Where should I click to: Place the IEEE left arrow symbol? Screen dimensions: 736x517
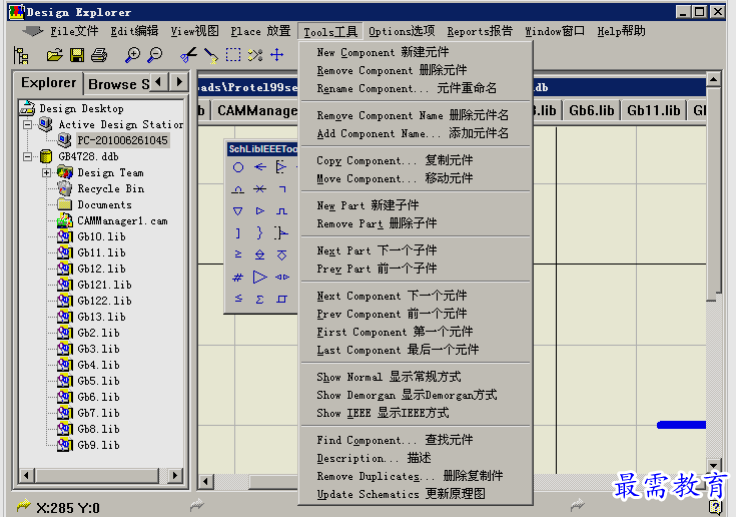tap(260, 167)
